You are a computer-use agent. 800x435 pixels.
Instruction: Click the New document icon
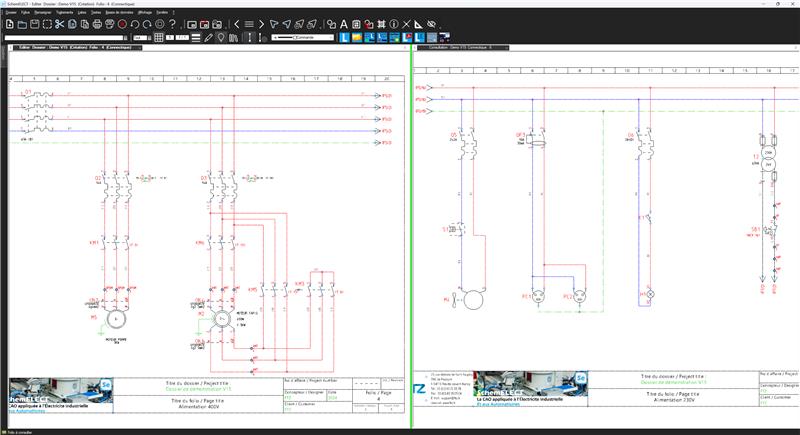(x=8, y=23)
